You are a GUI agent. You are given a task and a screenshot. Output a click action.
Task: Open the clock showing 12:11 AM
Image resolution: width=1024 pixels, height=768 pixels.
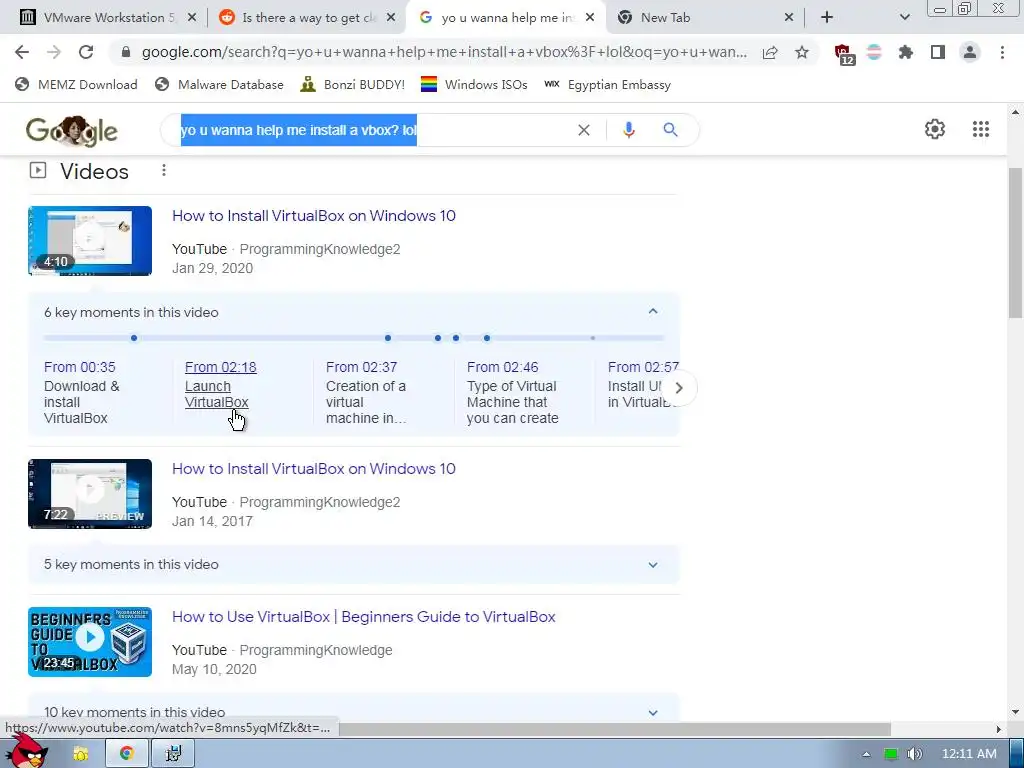(969, 754)
